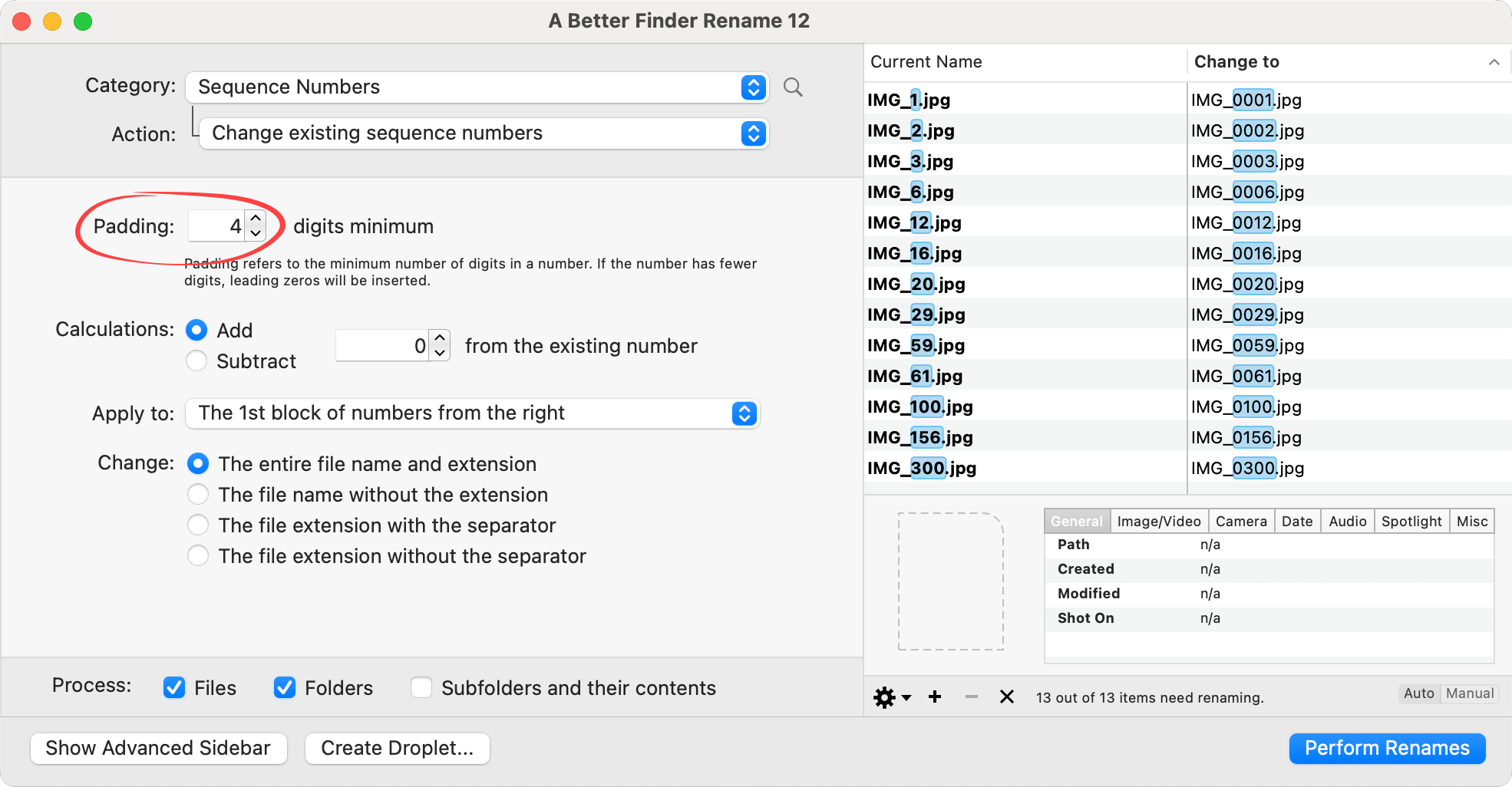Select the Subtract calculation option
This screenshot has width=1512, height=787.
(197, 361)
